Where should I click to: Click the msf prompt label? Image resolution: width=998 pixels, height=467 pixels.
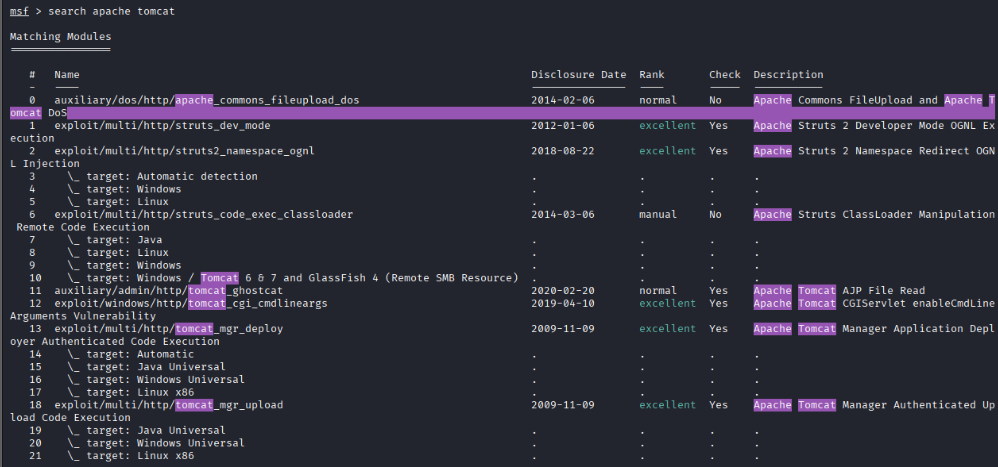pyautogui.click(x=19, y=11)
